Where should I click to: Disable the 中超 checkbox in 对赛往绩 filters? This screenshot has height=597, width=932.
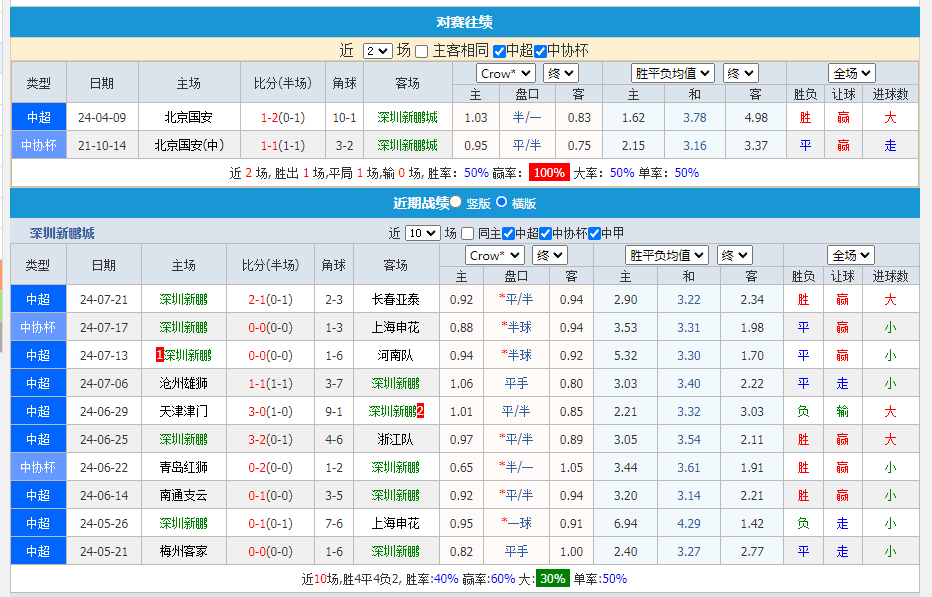tap(499, 51)
